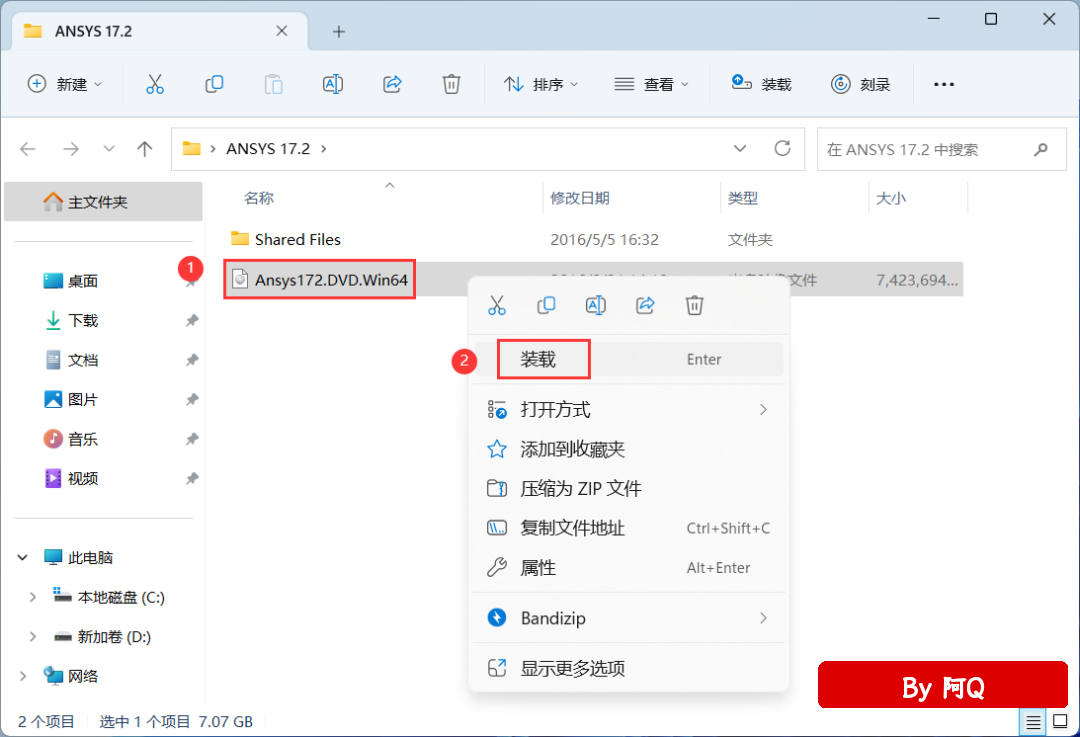The height and width of the screenshot is (737, 1080).
Task: Go back with the back arrow
Action: 28,149
